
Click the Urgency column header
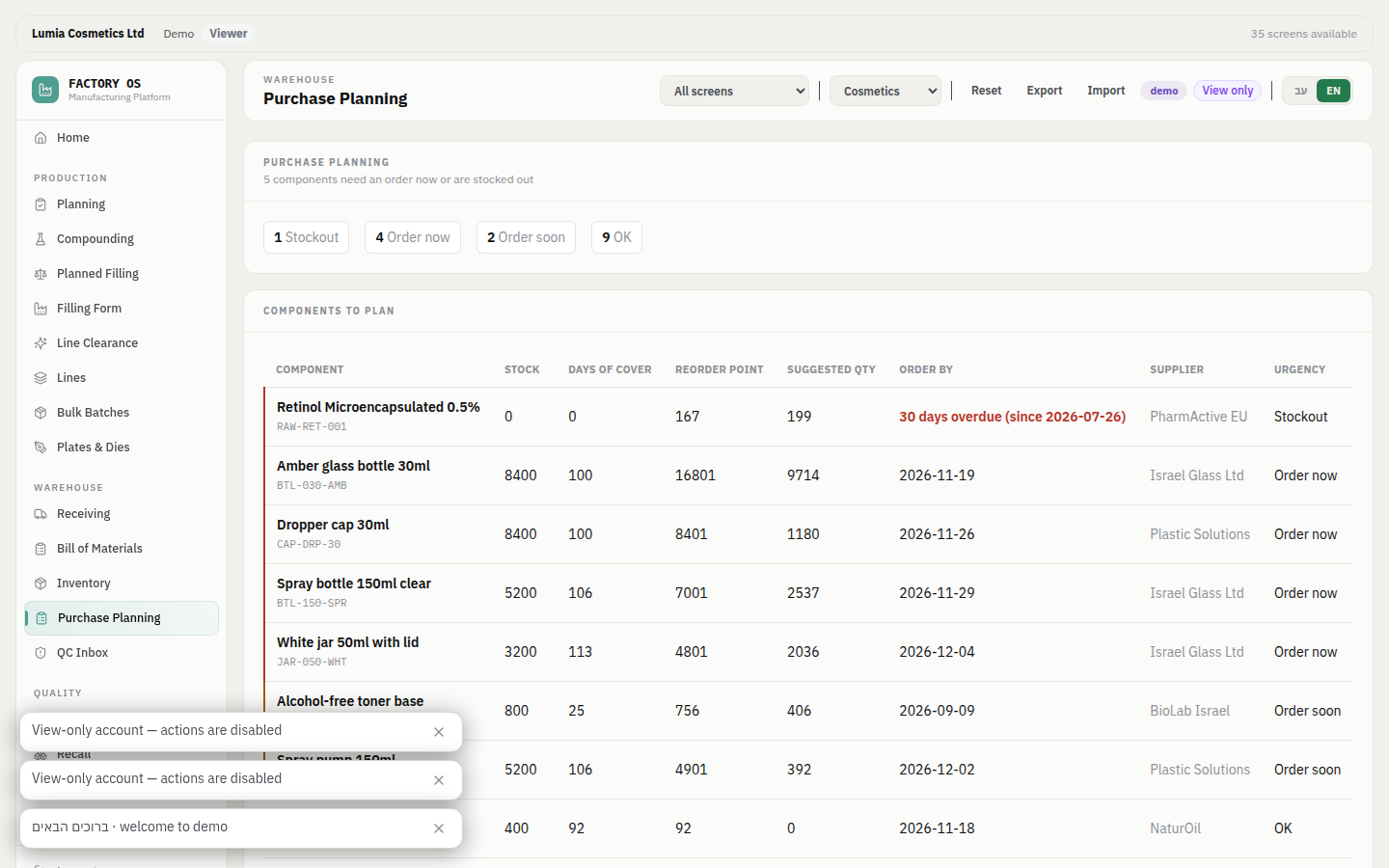(x=1299, y=369)
